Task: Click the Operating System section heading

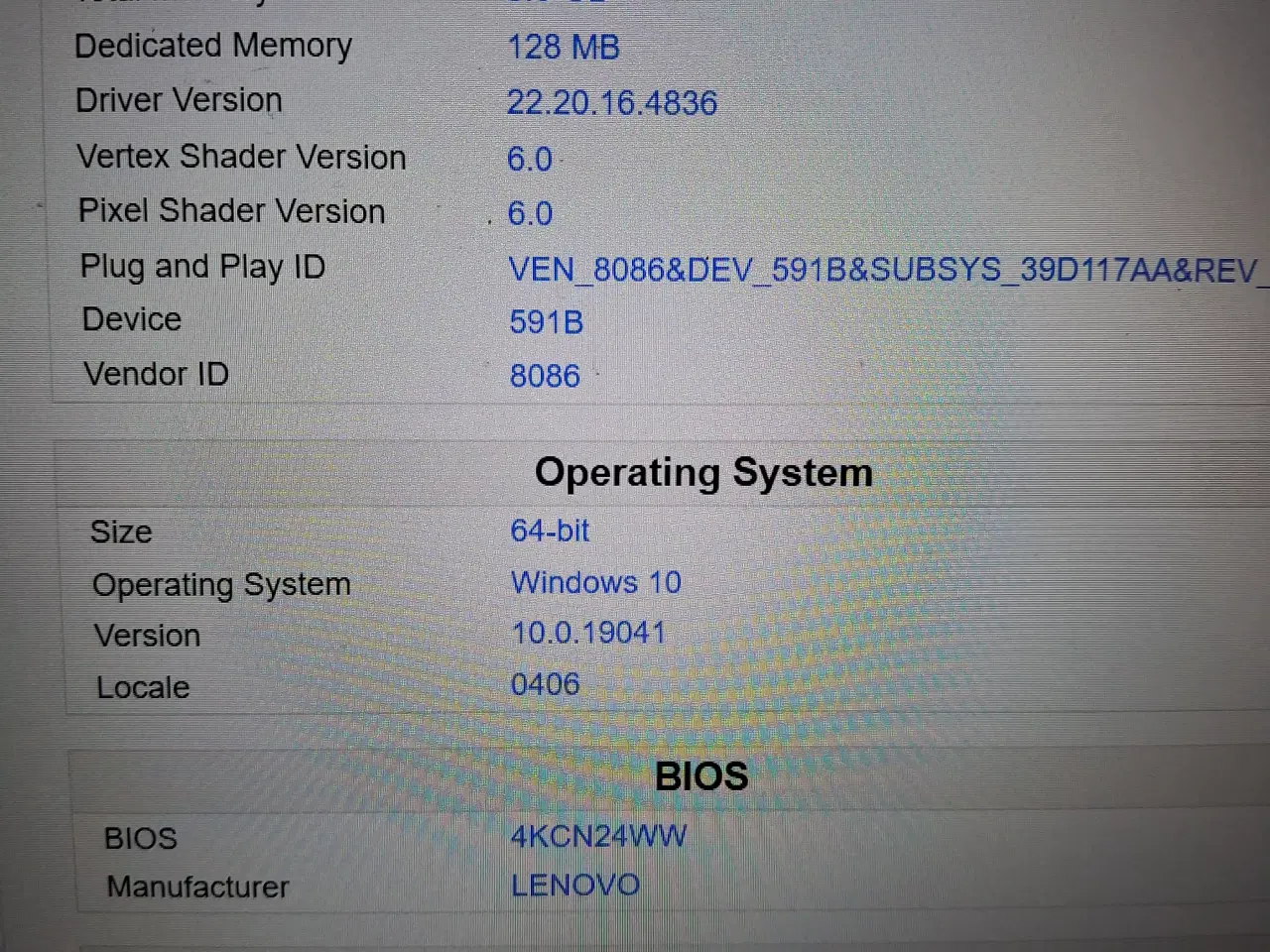Action: 703,473
